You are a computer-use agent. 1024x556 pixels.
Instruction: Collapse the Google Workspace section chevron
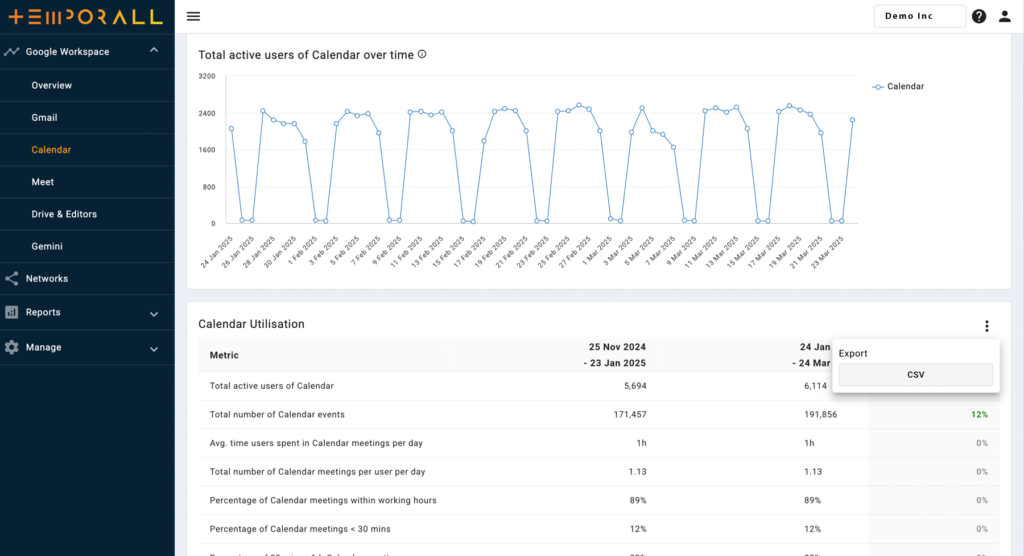click(154, 50)
